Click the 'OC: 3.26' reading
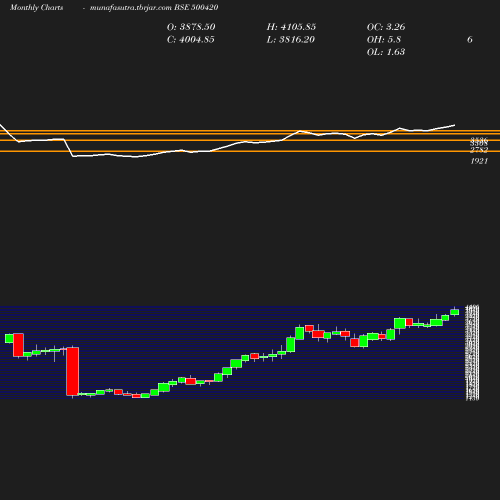 (x=386, y=27)
